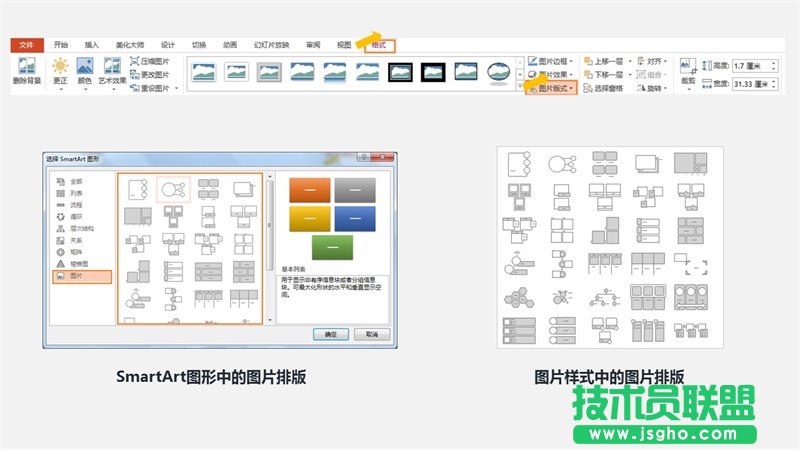Viewport: 800px width, 450px height.
Task: Select the List (列表) category in SmartArt dialog
Action: (x=69, y=193)
